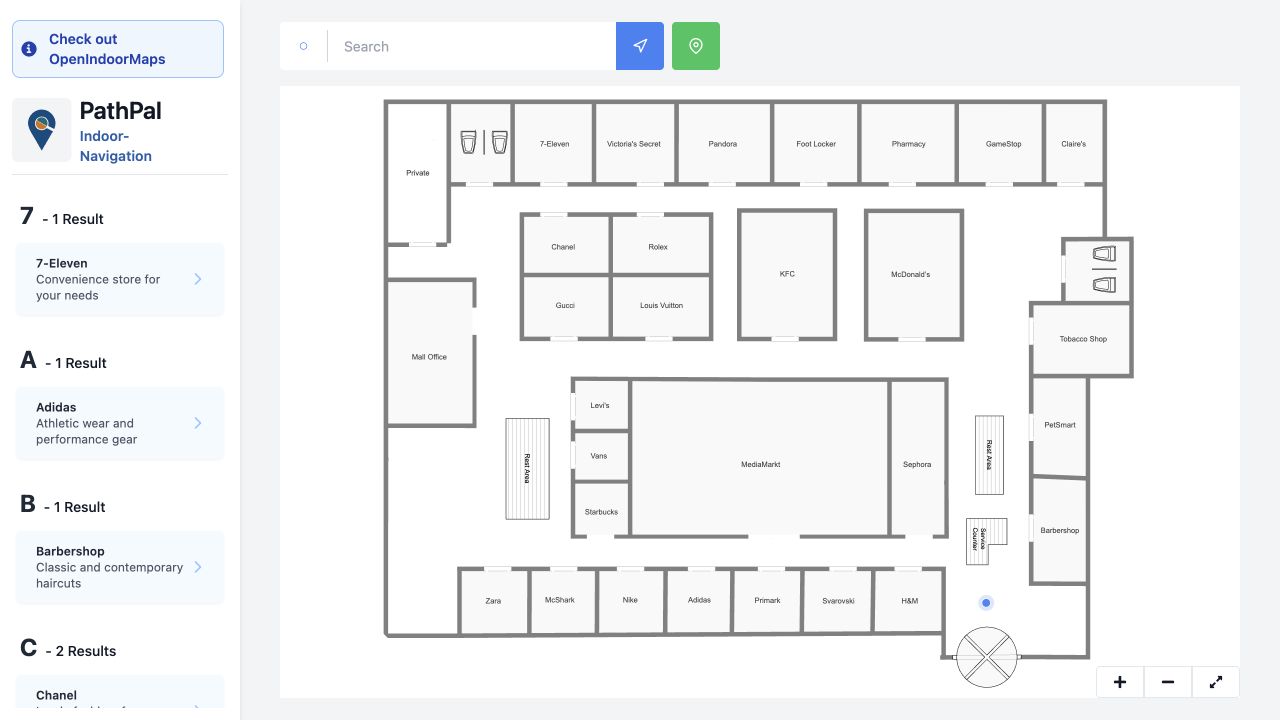Click the PathPal logo icon
Screen dimensions: 1280x720
[x=42, y=130]
